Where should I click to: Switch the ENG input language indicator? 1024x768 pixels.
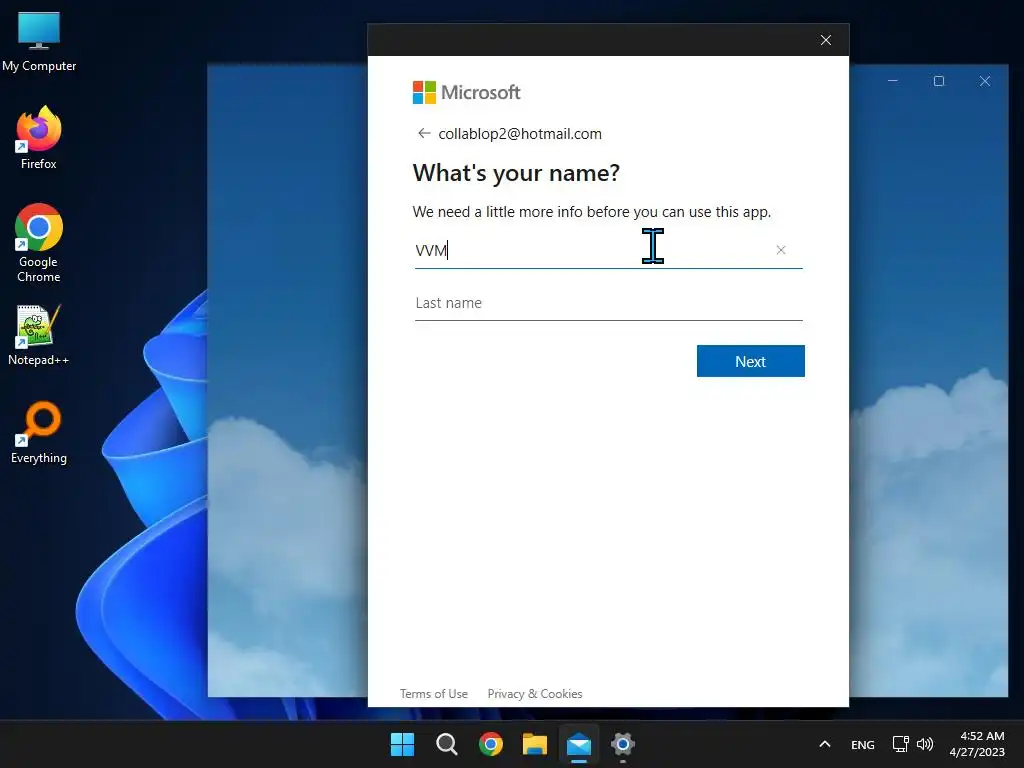(x=863, y=744)
